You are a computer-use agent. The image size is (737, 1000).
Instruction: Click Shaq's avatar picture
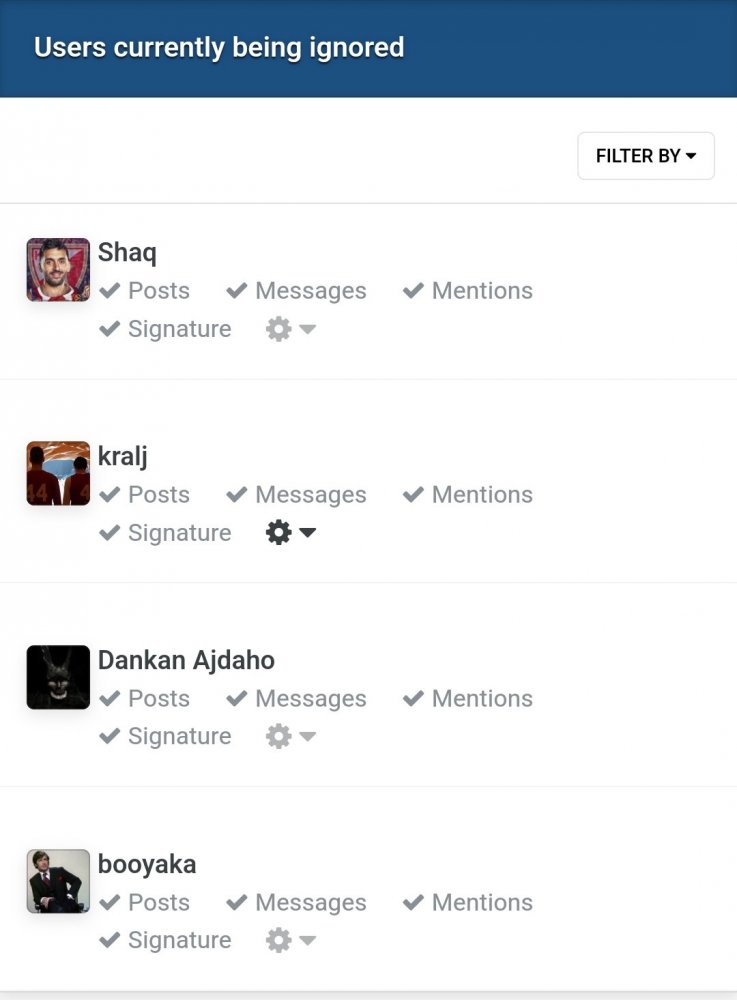pyautogui.click(x=58, y=270)
